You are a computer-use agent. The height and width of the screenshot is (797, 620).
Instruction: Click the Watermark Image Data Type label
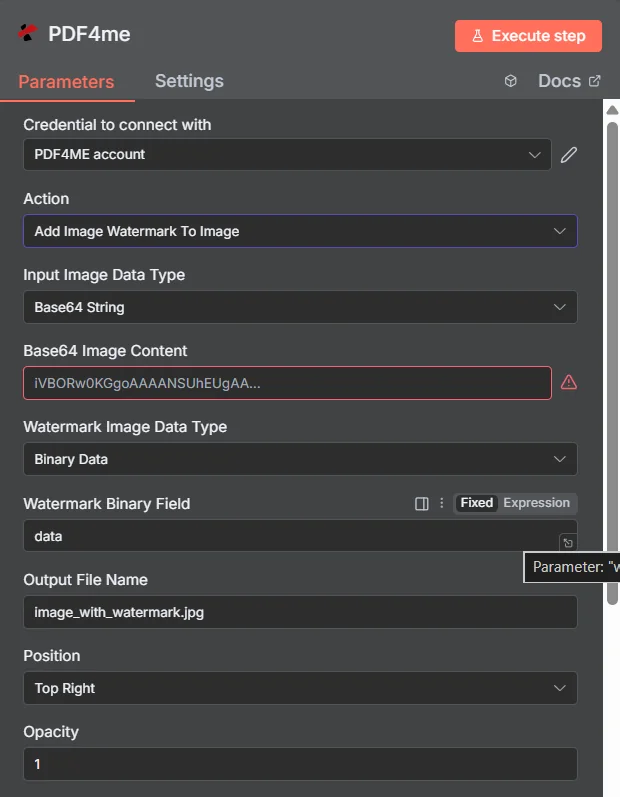(x=125, y=427)
